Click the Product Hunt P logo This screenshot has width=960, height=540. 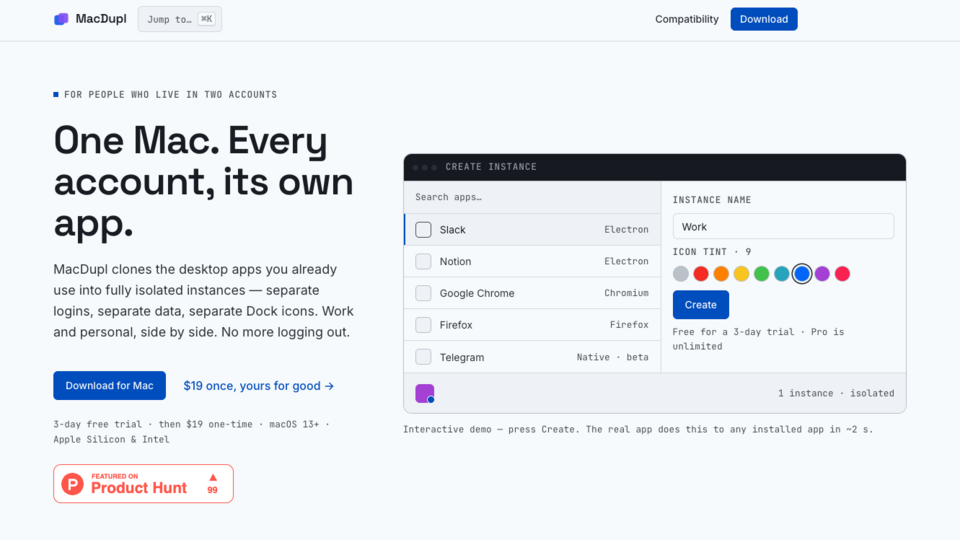pyautogui.click(x=72, y=484)
